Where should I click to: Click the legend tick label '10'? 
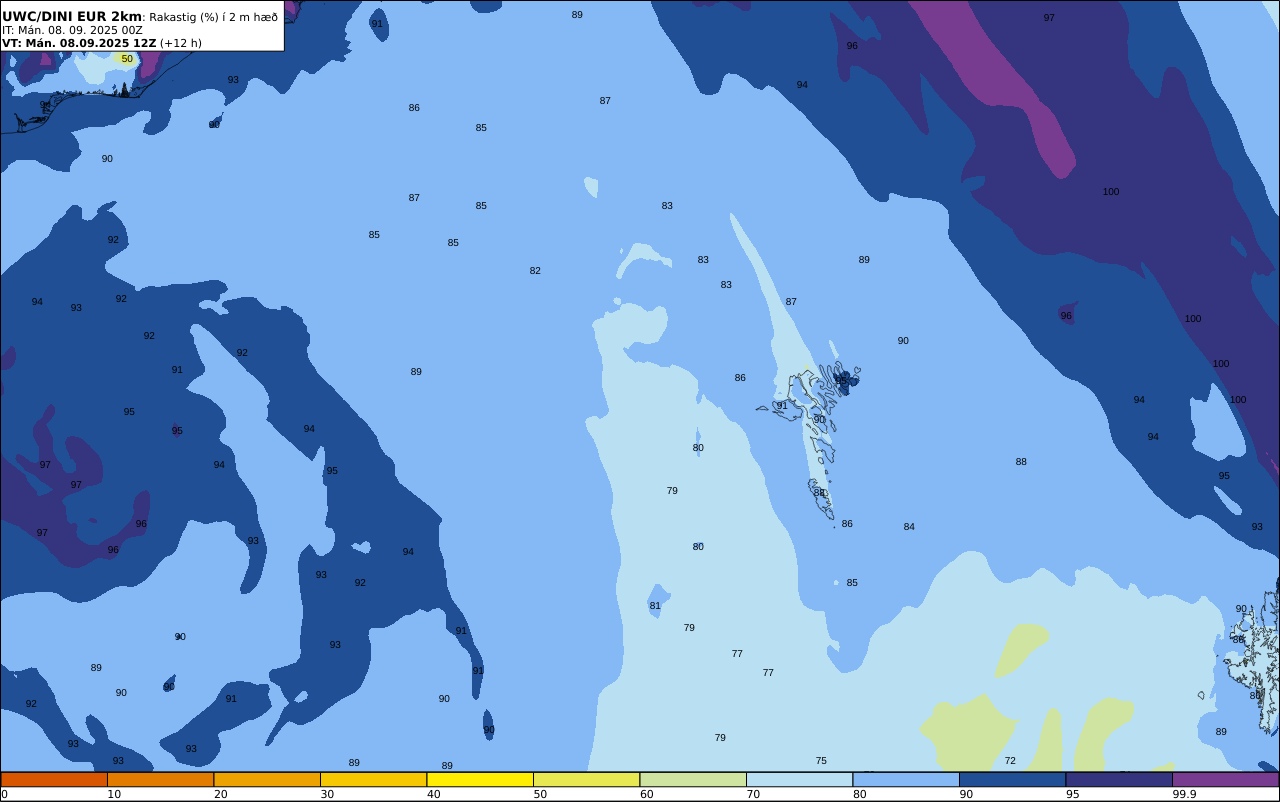tap(114, 794)
